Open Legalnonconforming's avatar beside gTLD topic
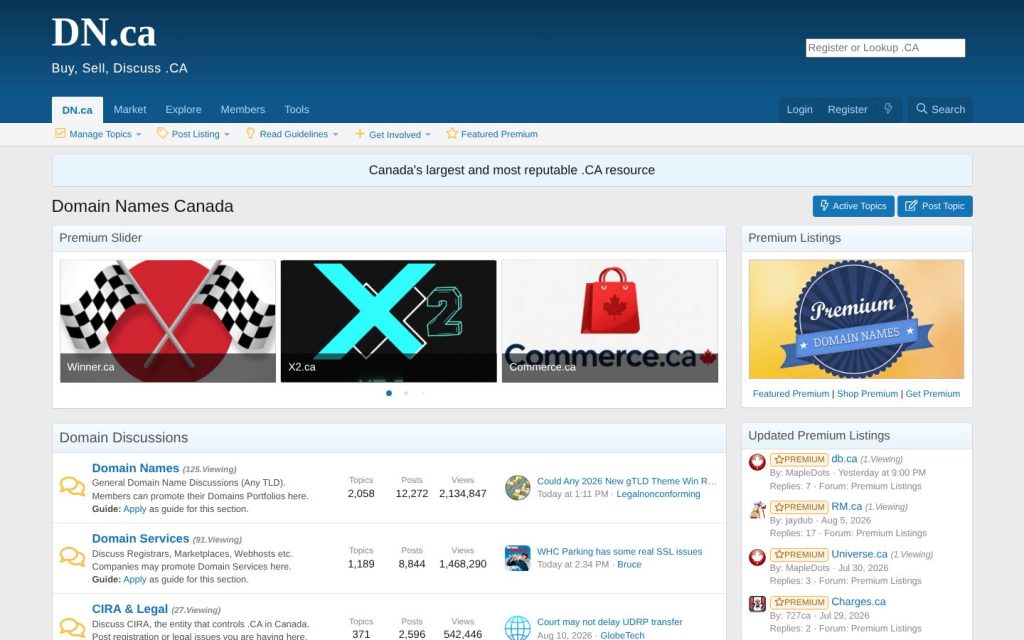Viewport: 1024px width, 640px height. 518,488
